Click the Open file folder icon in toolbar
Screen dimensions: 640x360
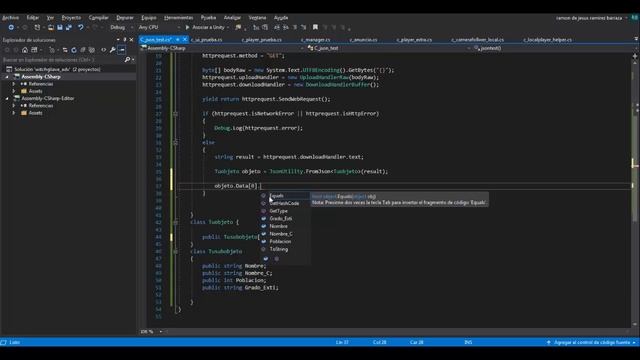(51, 27)
